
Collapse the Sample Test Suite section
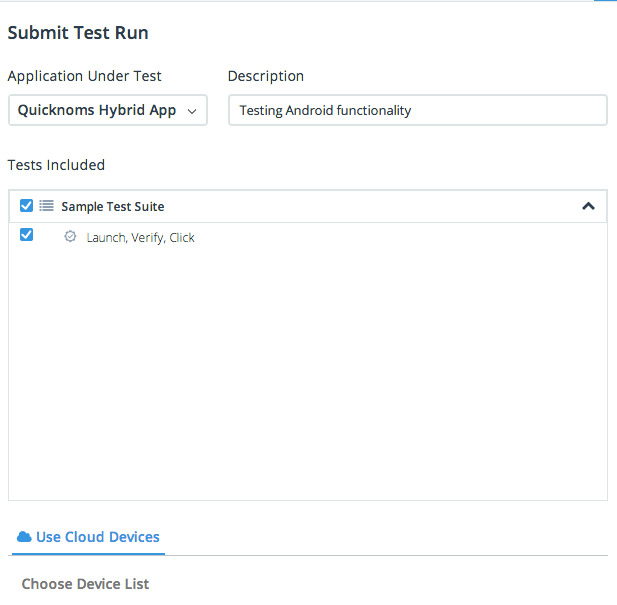point(588,206)
